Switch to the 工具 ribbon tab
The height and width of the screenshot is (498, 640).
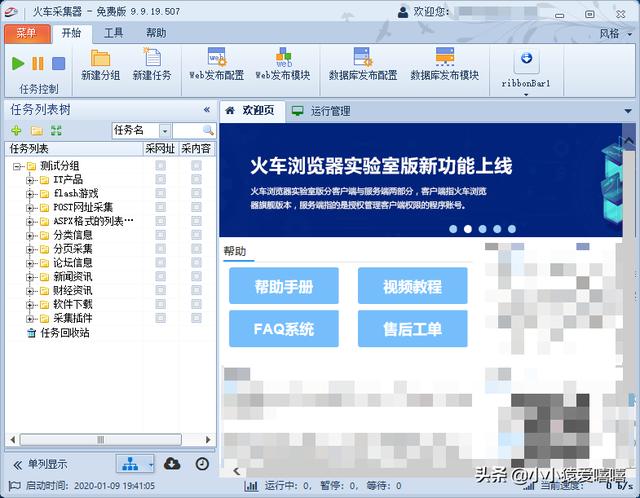coord(113,33)
